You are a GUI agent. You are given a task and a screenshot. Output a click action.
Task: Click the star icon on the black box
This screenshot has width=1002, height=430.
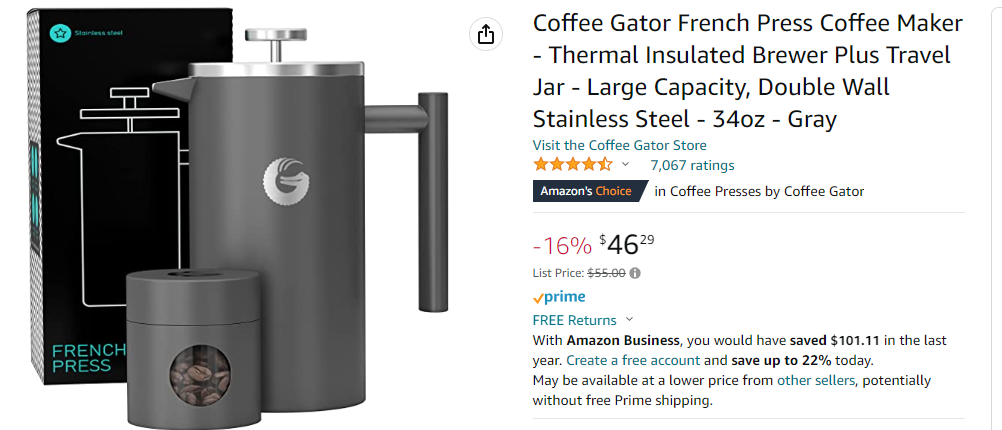pyautogui.click(x=60, y=31)
